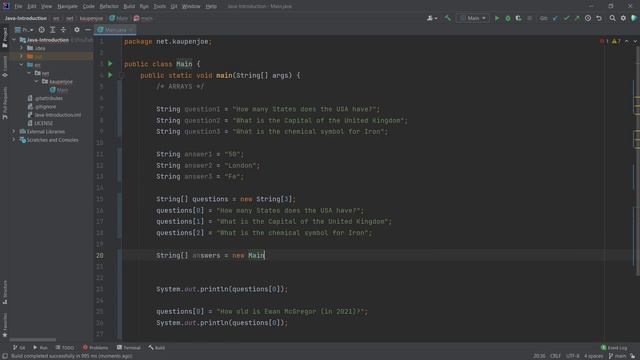Viewport: 640px width, 360px height.
Task: Expand the orange out folder
Action: tap(22, 56)
